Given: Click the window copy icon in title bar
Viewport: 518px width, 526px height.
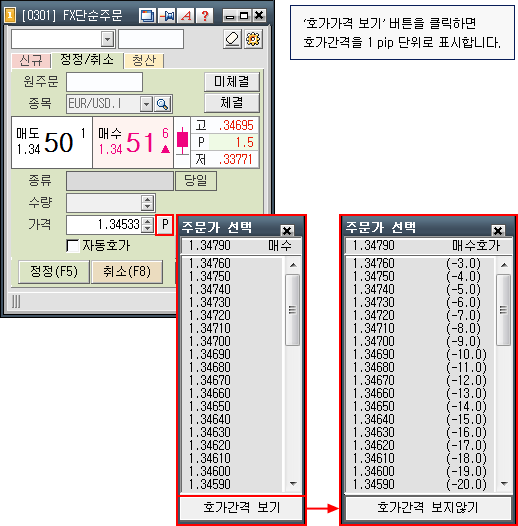Looking at the screenshot, I should (x=147, y=15).
